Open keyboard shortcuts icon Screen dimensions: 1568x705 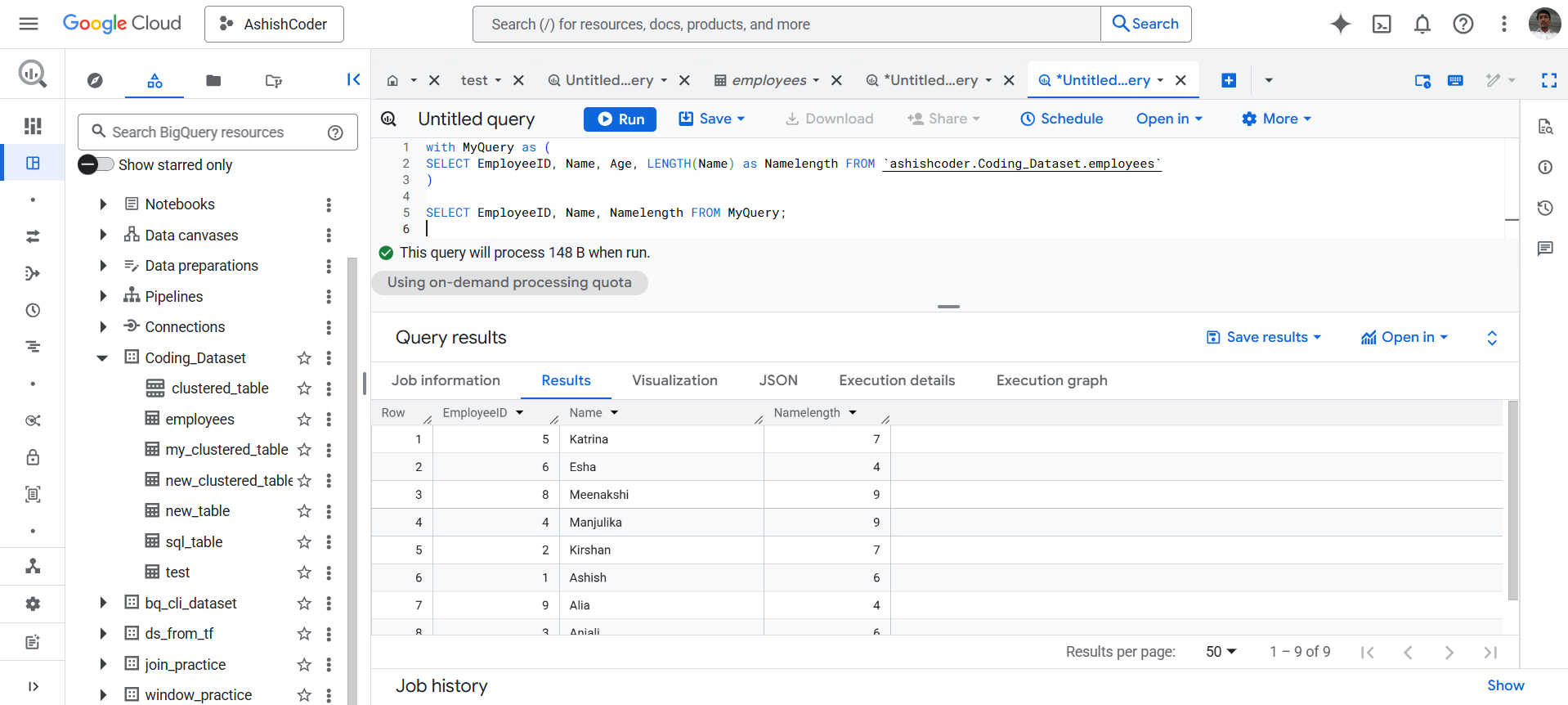(1455, 80)
